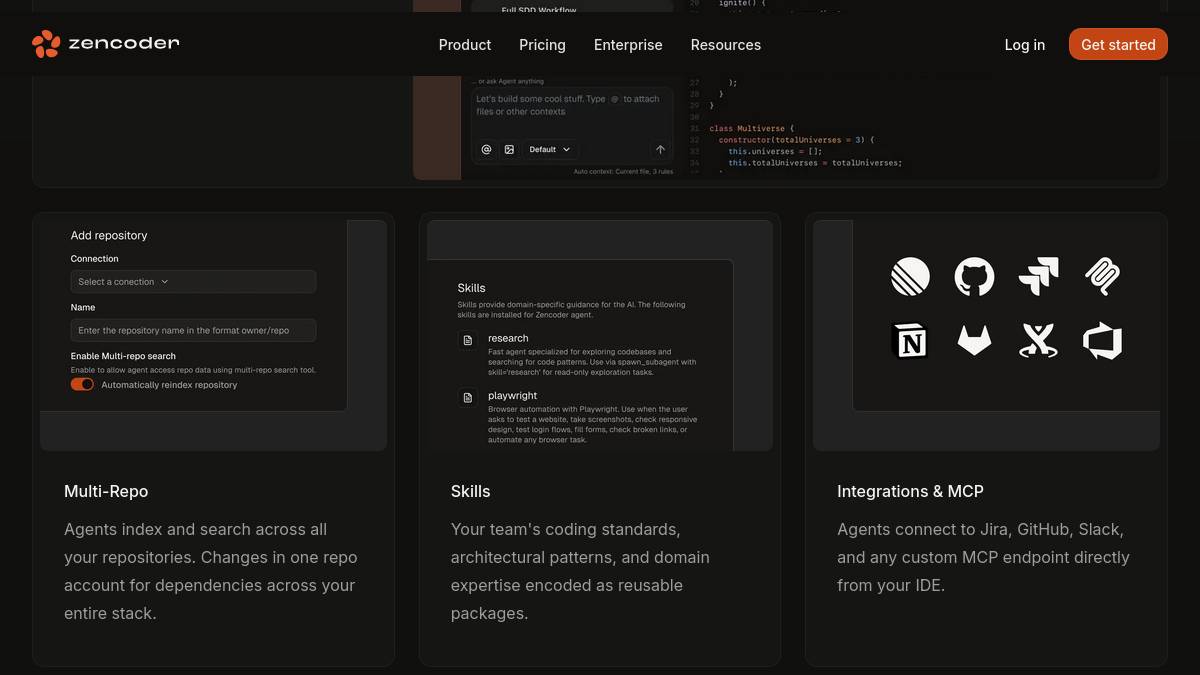Go to the Enterprise page
This screenshot has height=675, width=1200.
tap(628, 45)
